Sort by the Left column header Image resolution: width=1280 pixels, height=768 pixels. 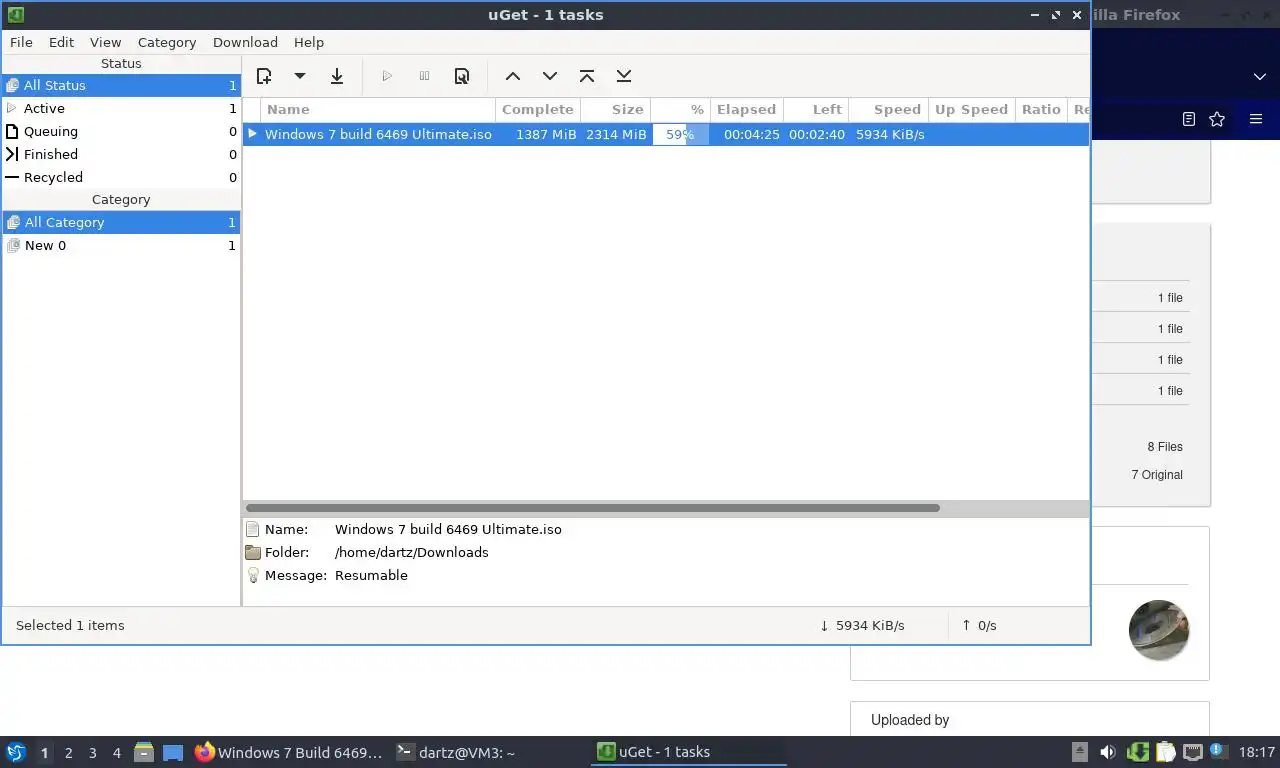click(x=816, y=109)
